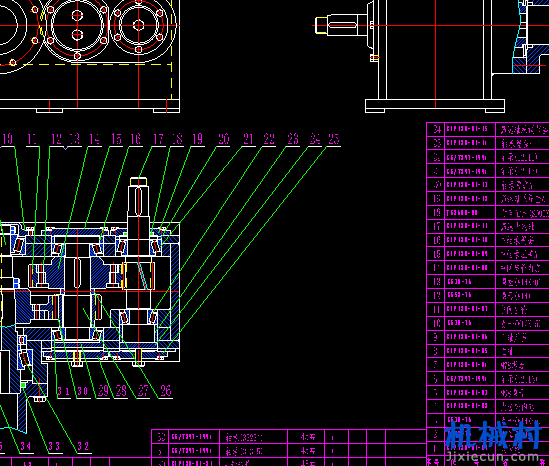Select balloon callout number 15
Screen dimensions: 549x466
coord(116,139)
